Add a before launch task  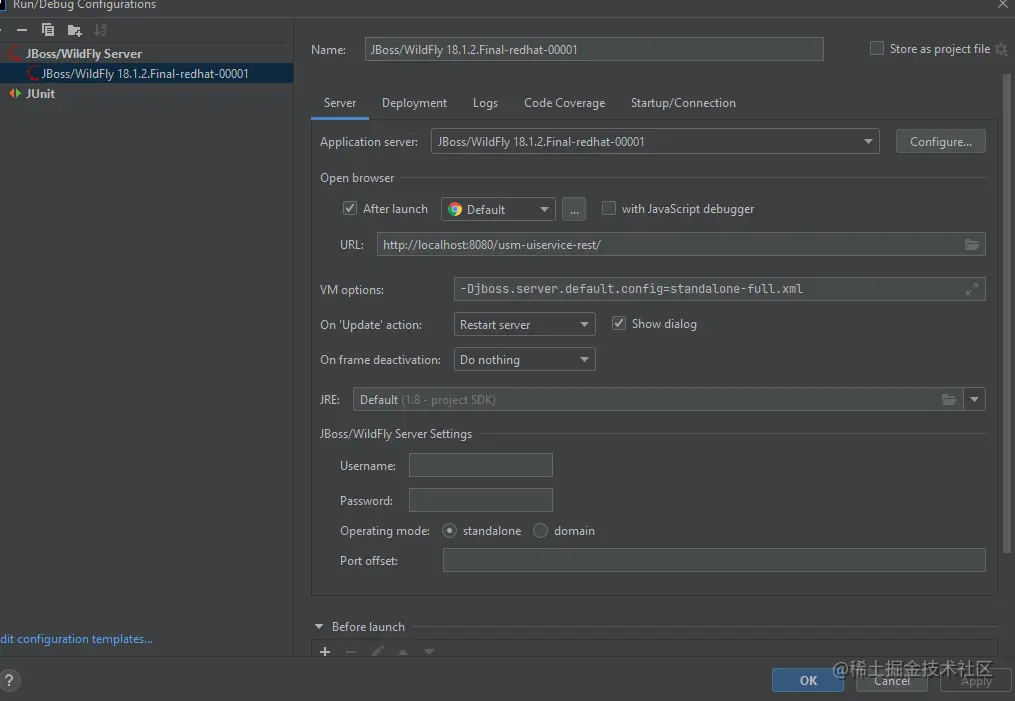click(325, 652)
